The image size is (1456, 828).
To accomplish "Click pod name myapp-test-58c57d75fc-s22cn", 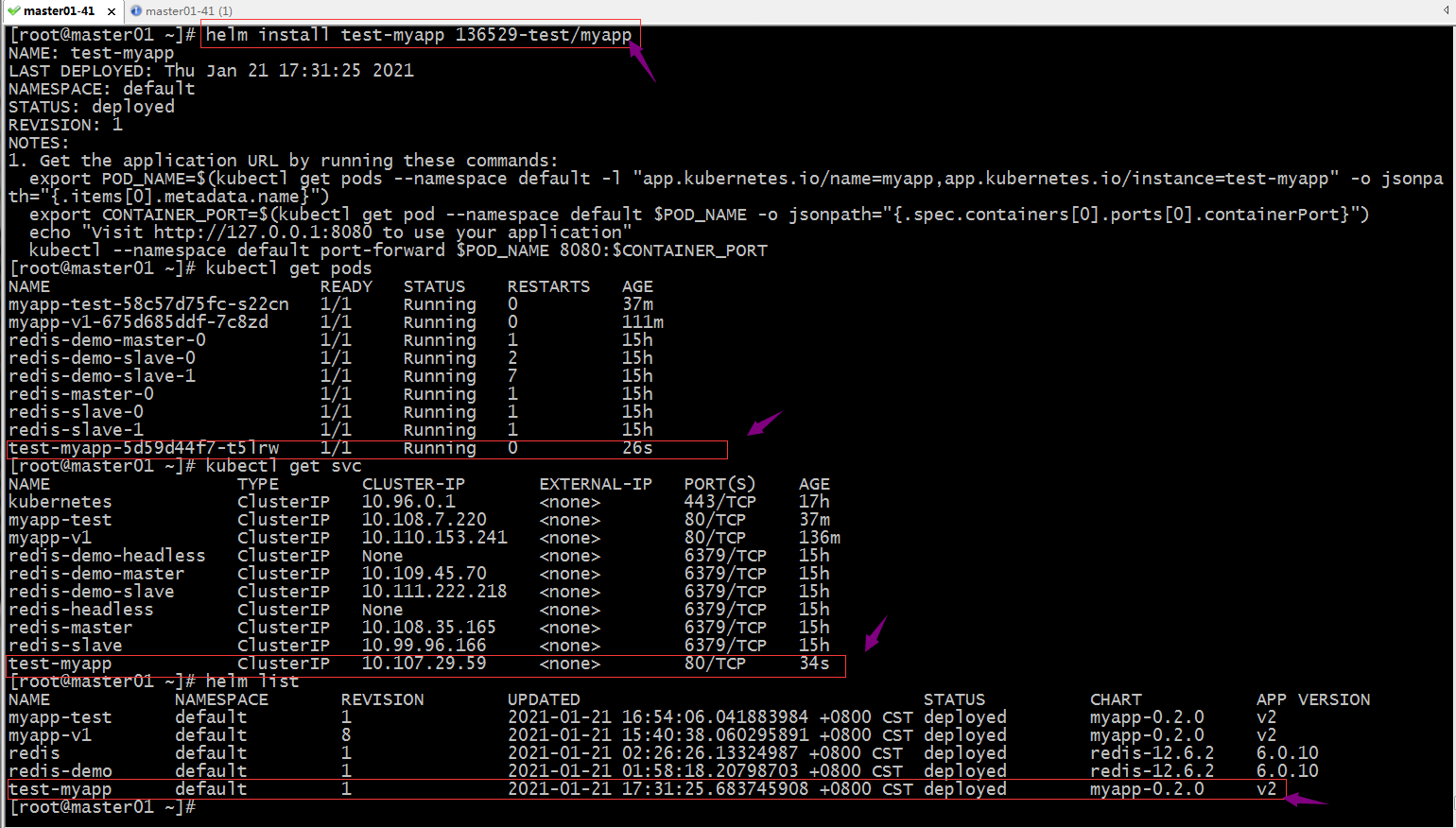I will coord(148,304).
